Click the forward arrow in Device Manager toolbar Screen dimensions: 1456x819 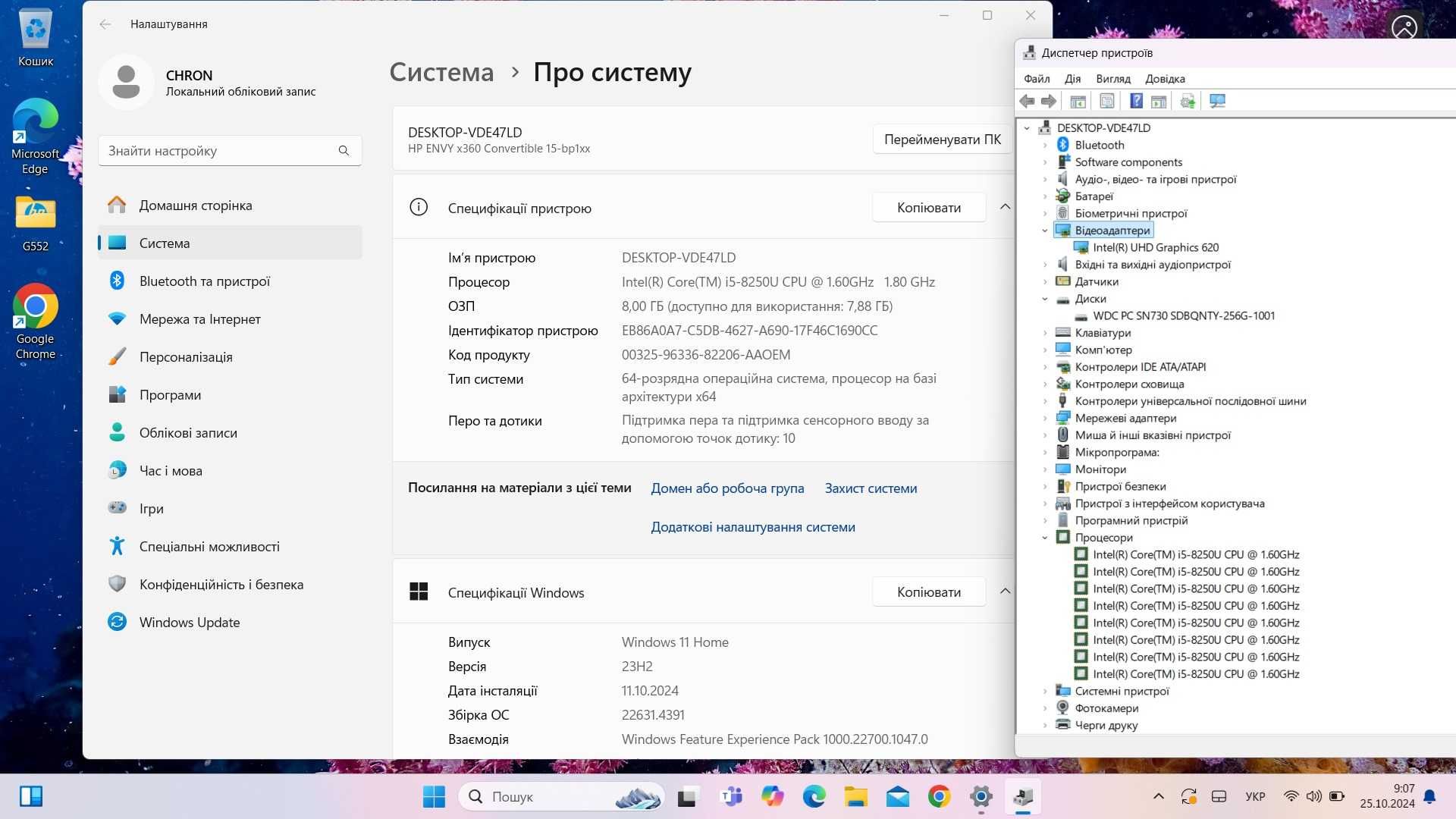[x=1050, y=101]
